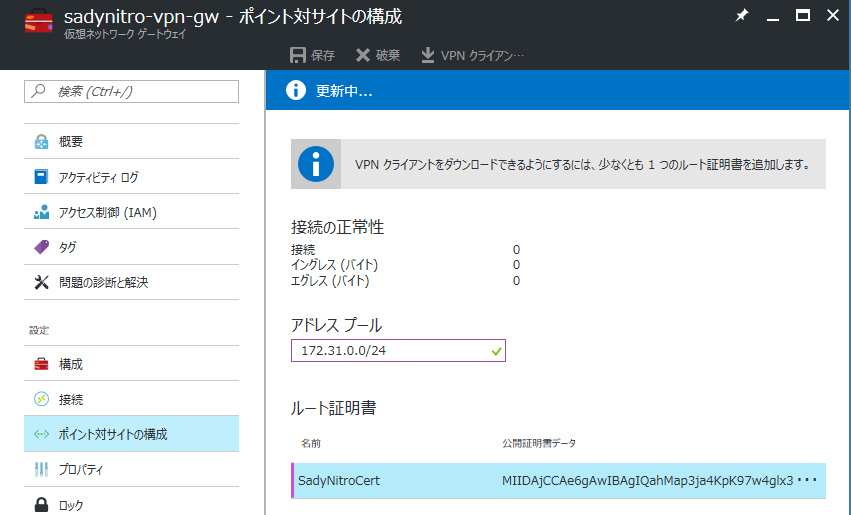The height and width of the screenshot is (515, 851).
Task: Open the connections (接続) menu item
Action: coord(131,399)
